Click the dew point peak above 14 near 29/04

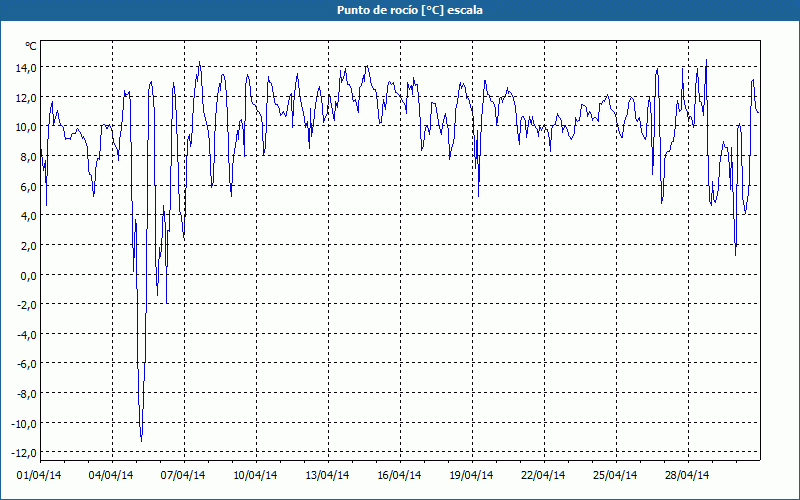click(x=706, y=60)
